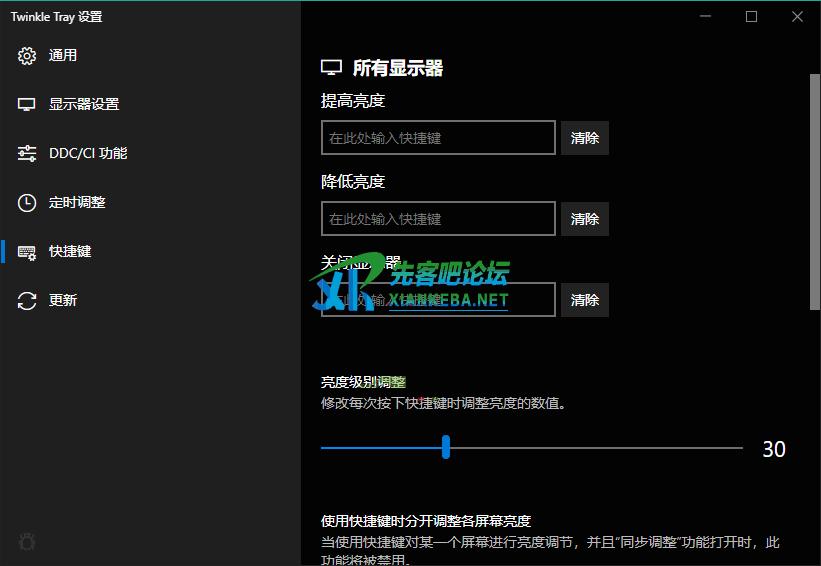Clear the 提高亮度 hotkey with 清除
Viewport: 821px width, 566px height.
coord(585,138)
